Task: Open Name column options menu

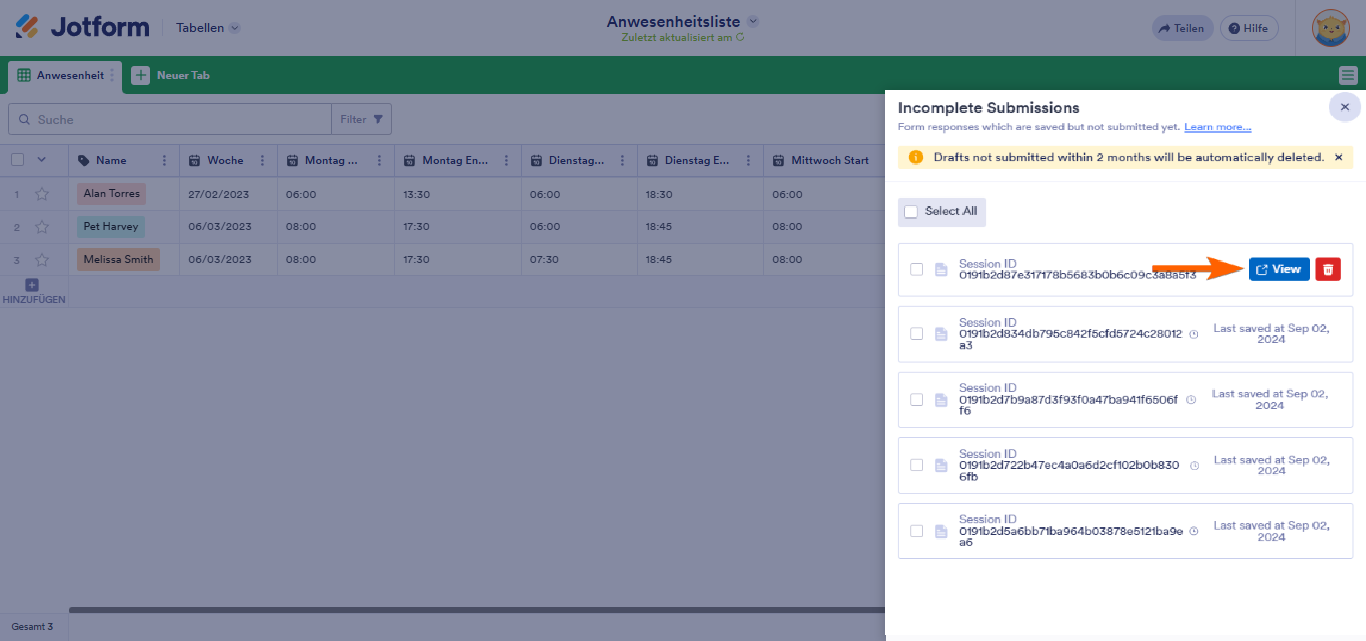Action: [x=165, y=161]
